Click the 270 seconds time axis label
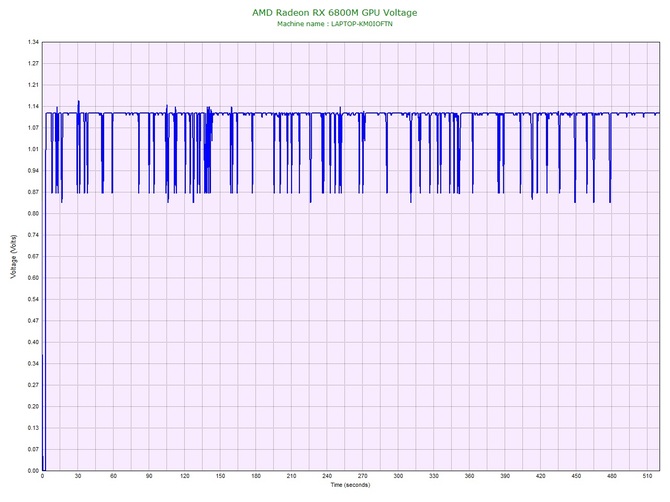The width and height of the screenshot is (670, 502). [362, 476]
